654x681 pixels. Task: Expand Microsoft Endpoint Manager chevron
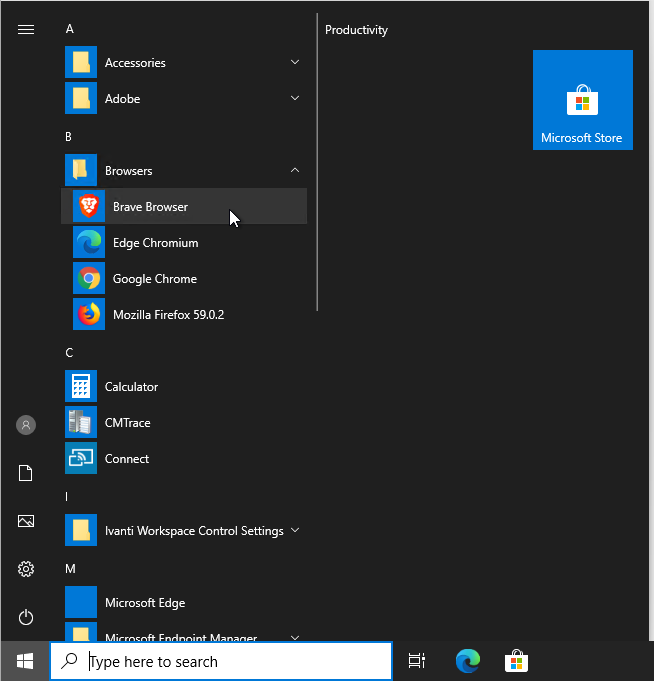(295, 637)
